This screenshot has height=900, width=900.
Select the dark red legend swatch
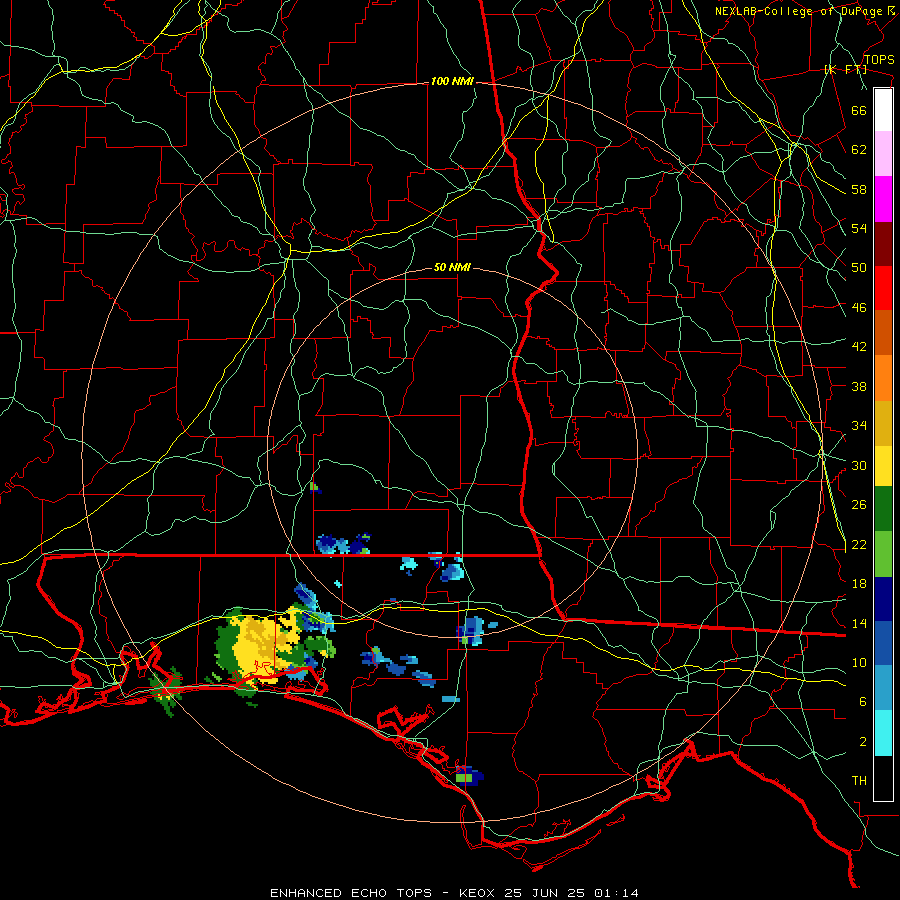point(883,244)
